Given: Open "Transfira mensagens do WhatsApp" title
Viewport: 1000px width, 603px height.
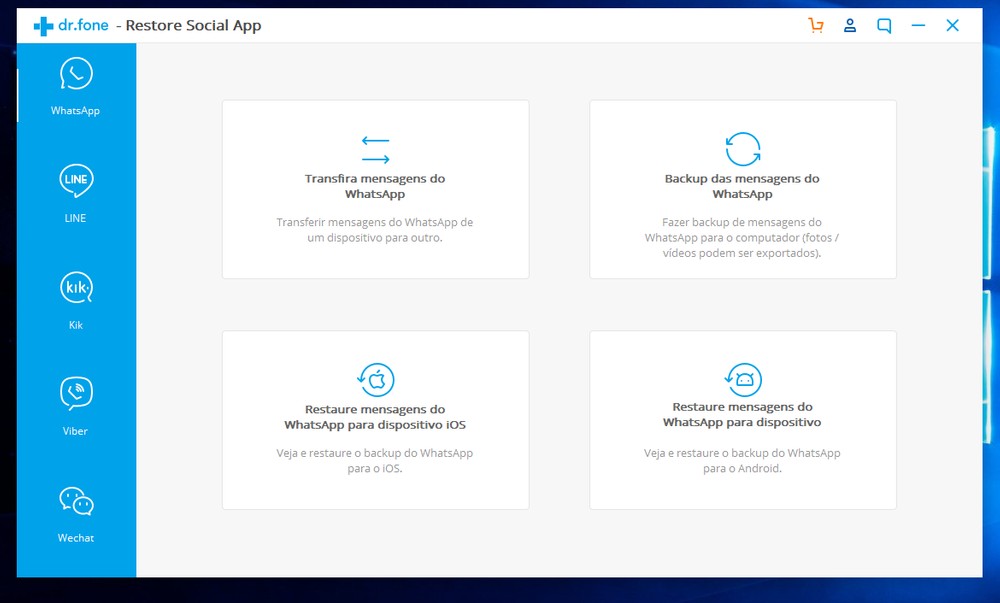Looking at the screenshot, I should coord(375,186).
